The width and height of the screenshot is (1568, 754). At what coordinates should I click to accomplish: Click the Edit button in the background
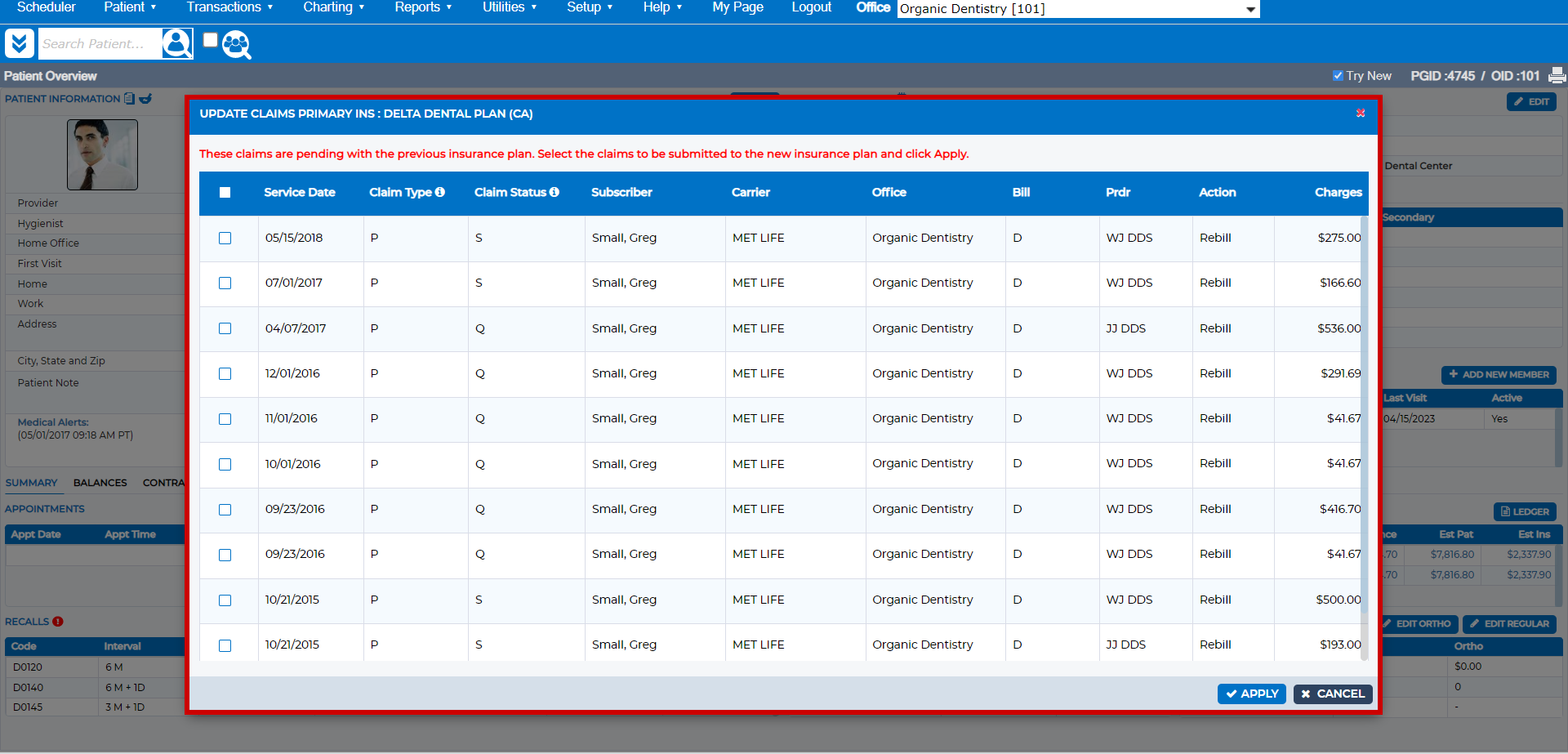1531,102
